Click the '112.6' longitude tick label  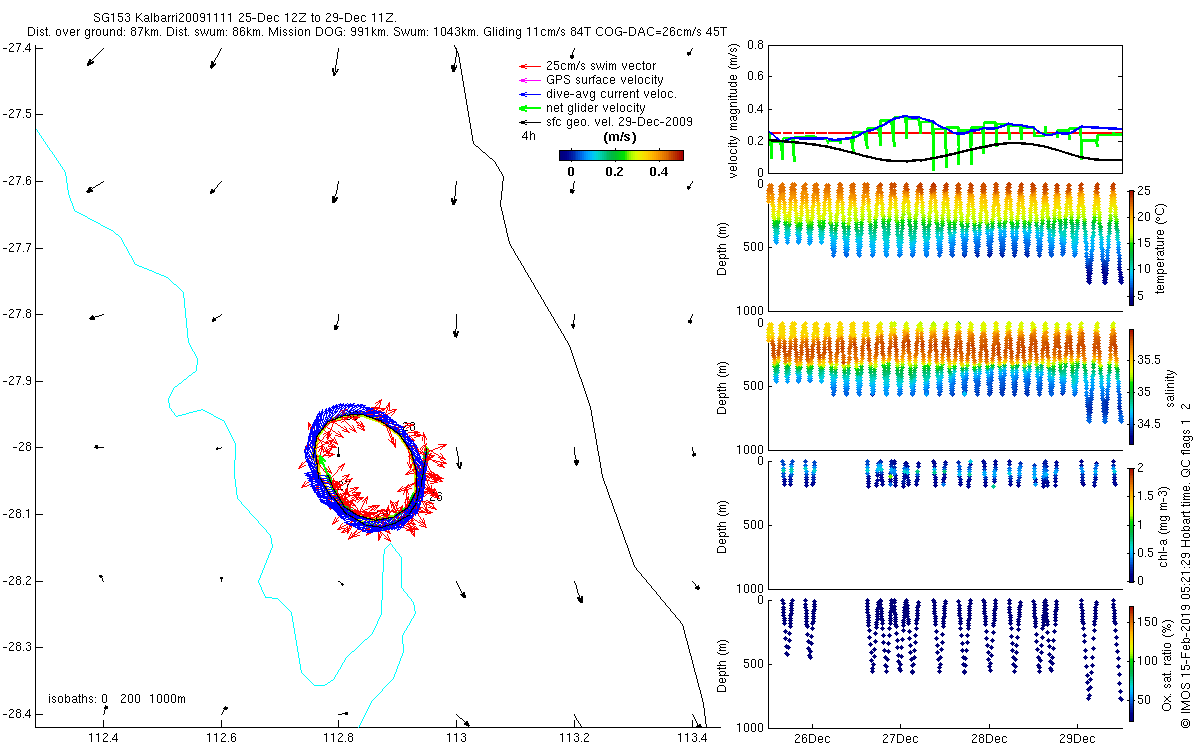221,739
